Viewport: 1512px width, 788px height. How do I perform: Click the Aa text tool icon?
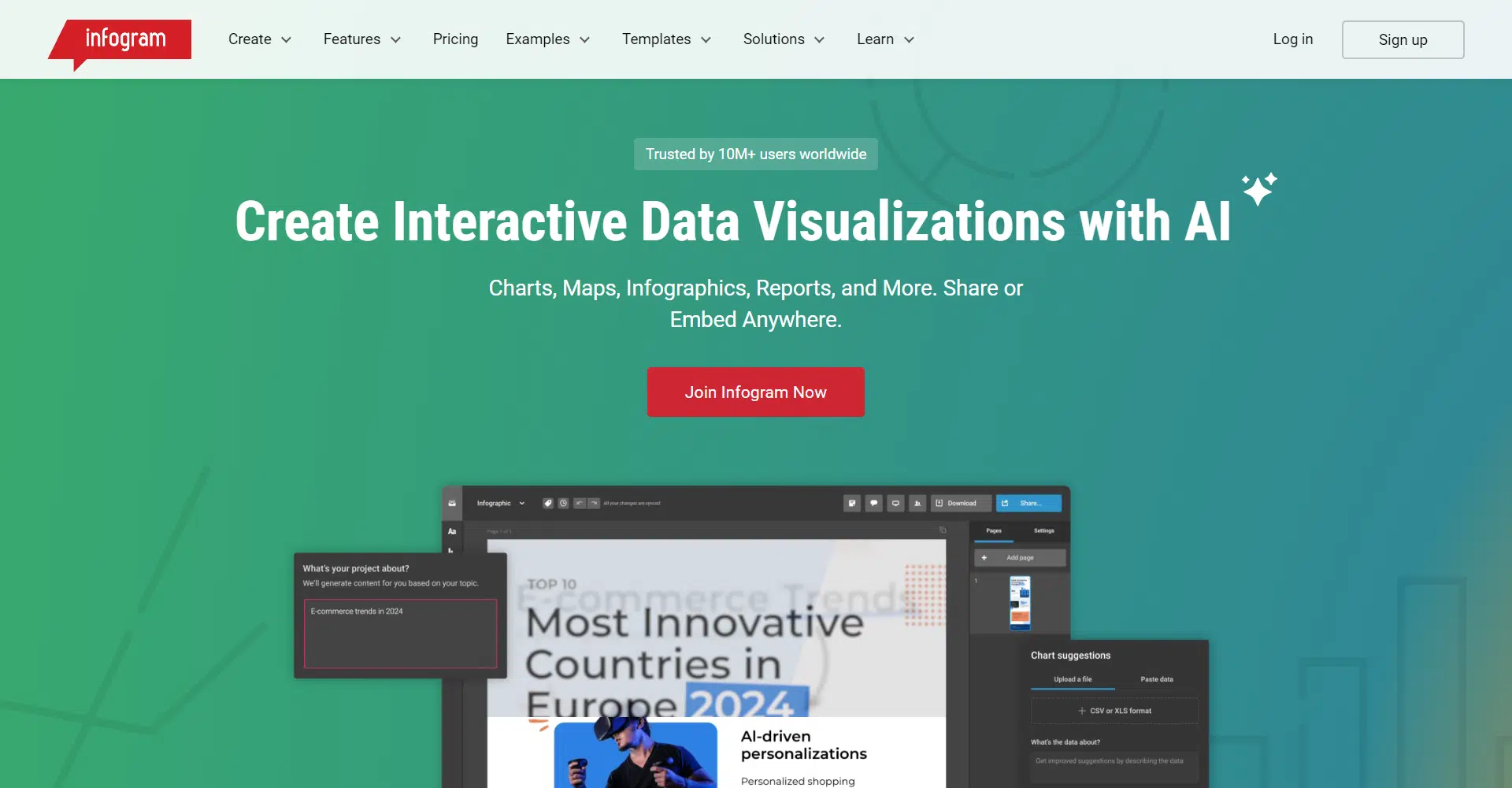coord(452,532)
